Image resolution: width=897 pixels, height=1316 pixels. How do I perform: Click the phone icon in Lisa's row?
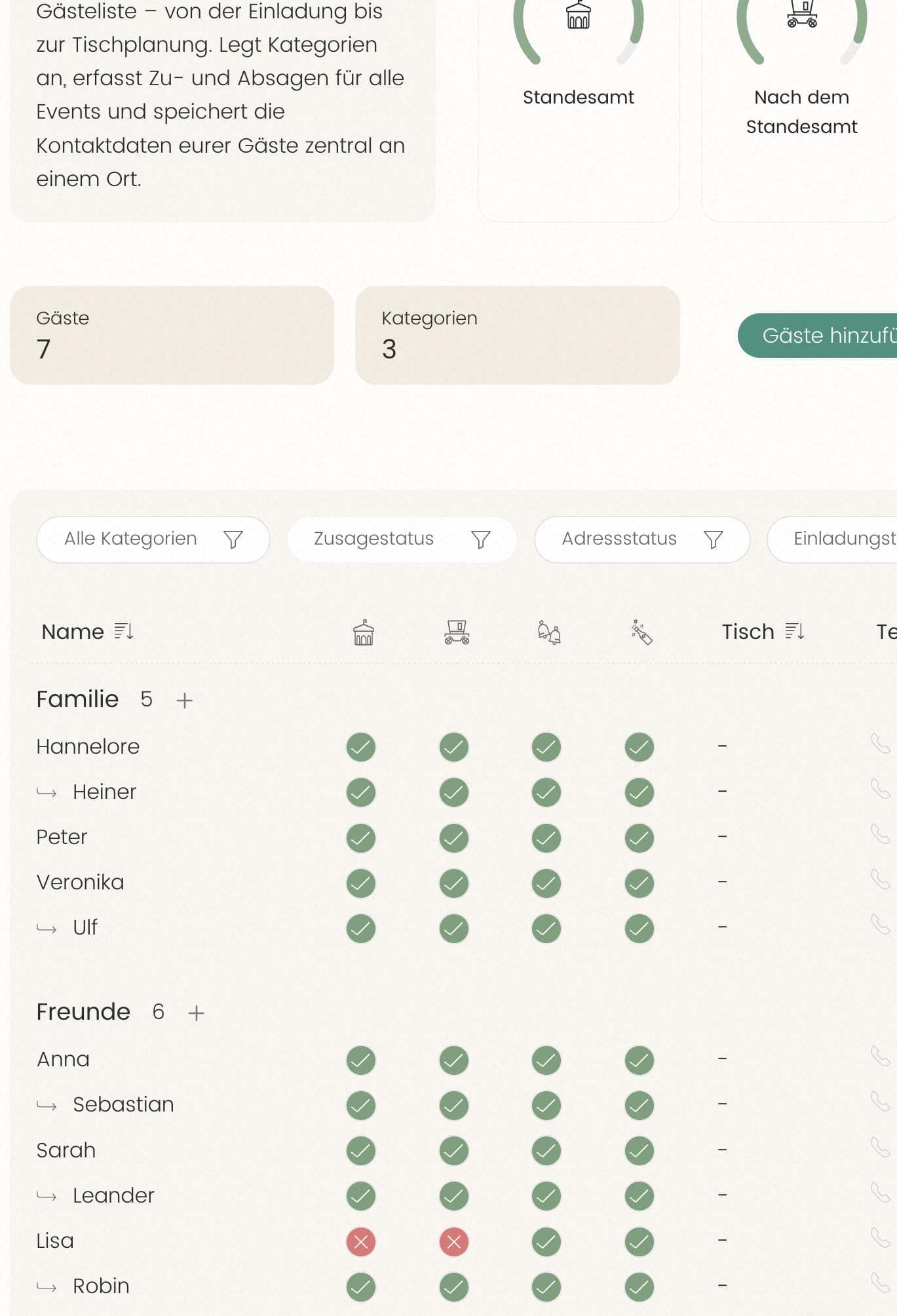coord(880,1238)
